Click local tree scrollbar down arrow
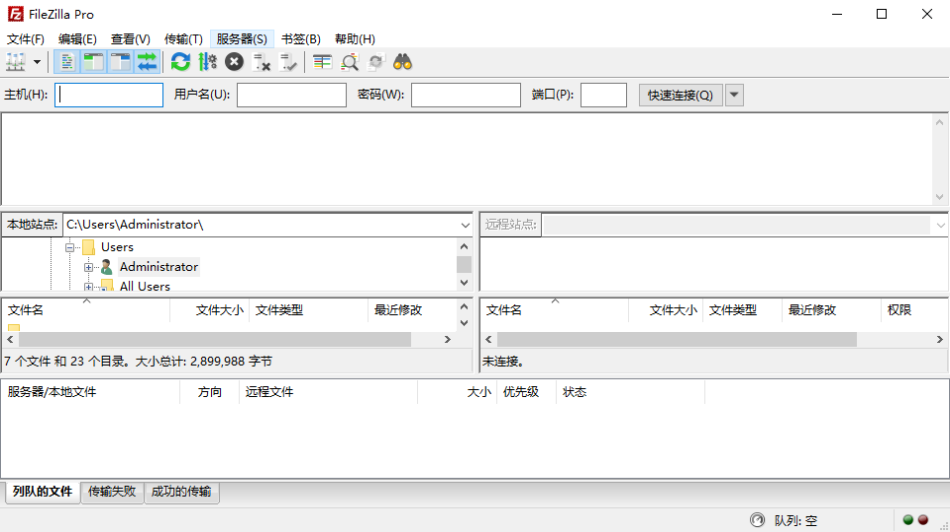This screenshot has height=532, width=950. pos(464,283)
